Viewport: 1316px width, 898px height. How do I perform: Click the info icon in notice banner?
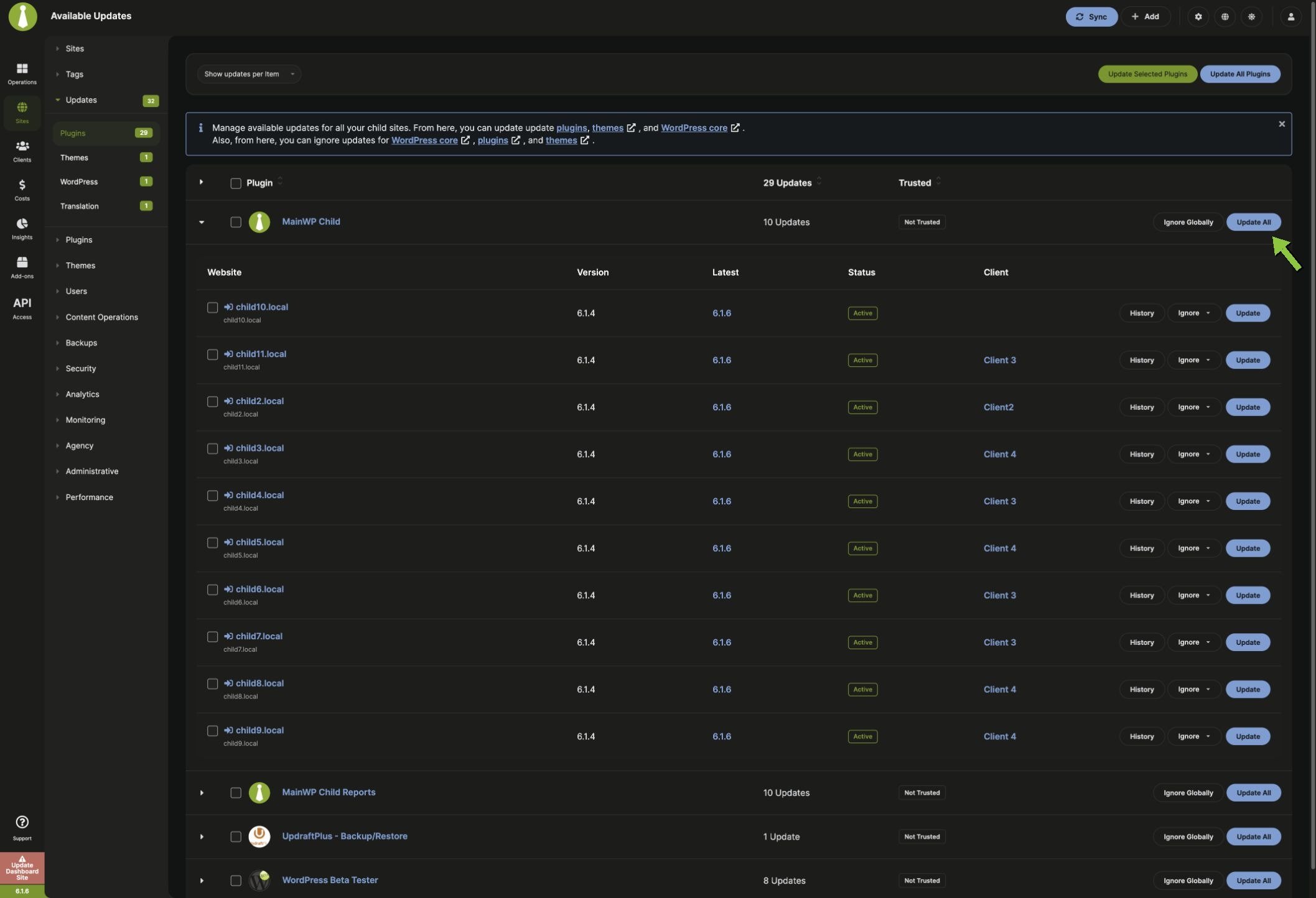tap(200, 127)
